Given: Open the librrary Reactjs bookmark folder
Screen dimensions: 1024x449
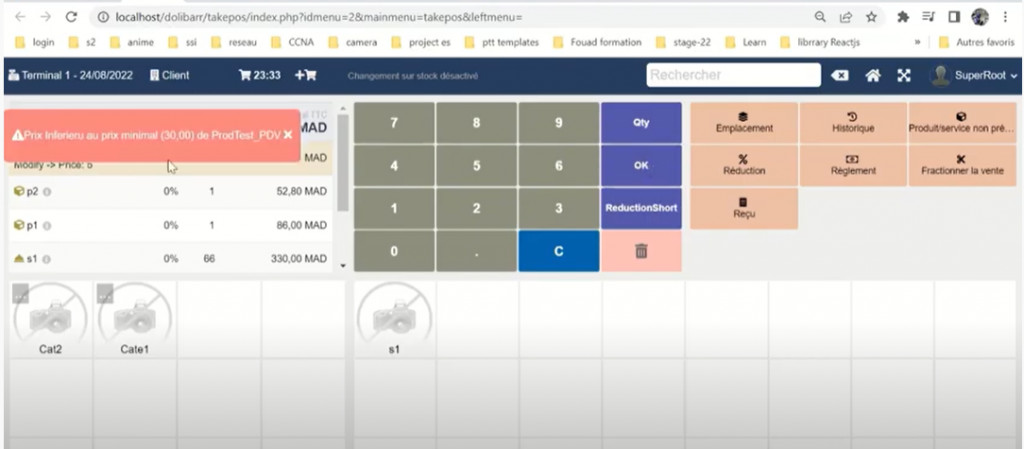Looking at the screenshot, I should (820, 42).
